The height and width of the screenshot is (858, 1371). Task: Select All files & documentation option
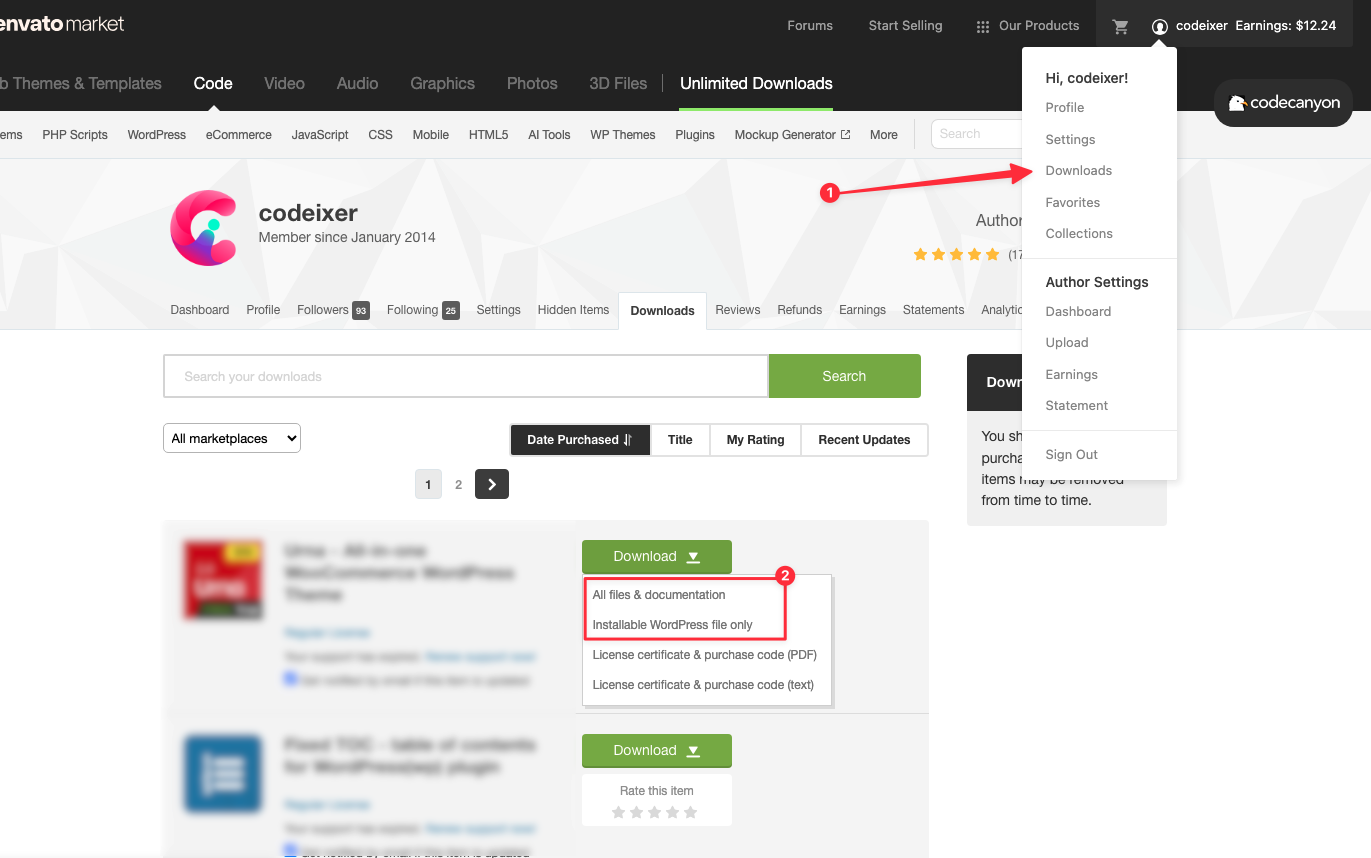click(x=659, y=595)
